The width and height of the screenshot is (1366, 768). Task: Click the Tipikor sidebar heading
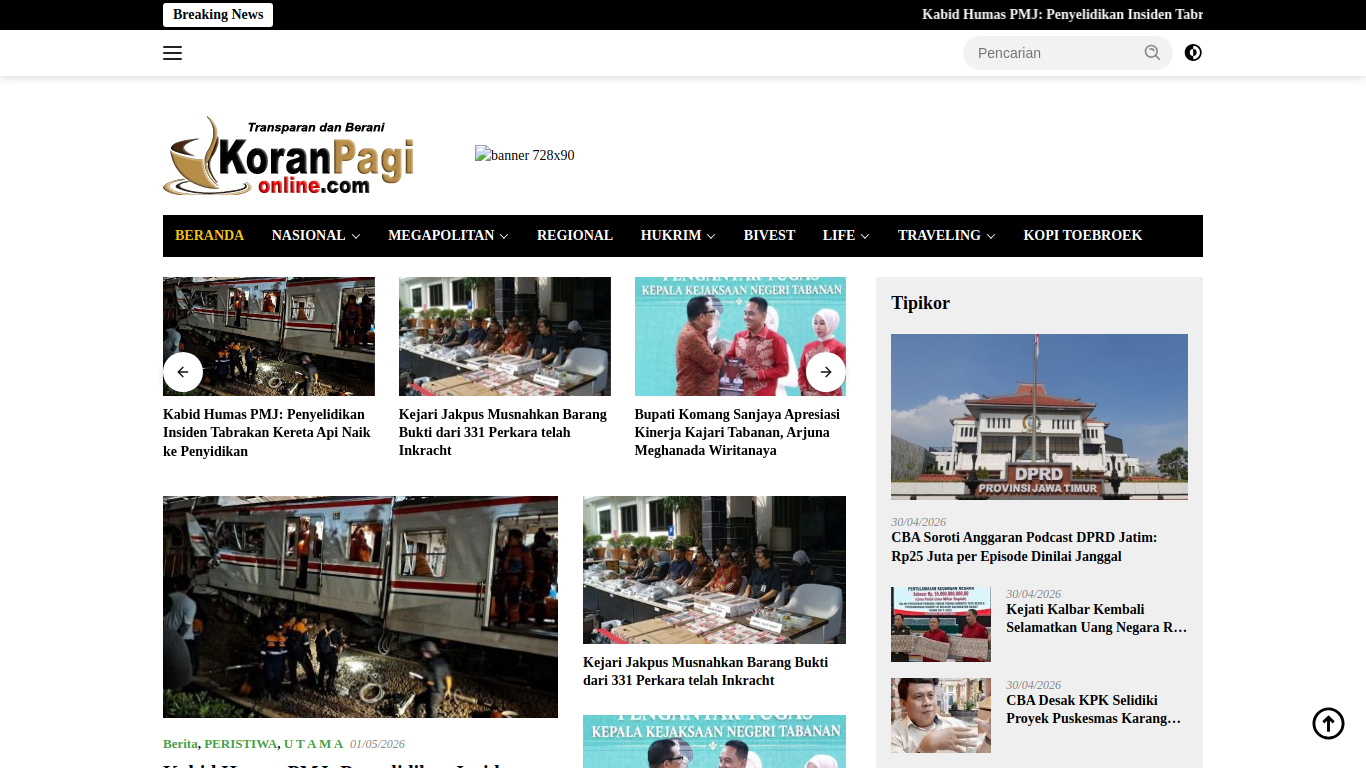(x=921, y=303)
